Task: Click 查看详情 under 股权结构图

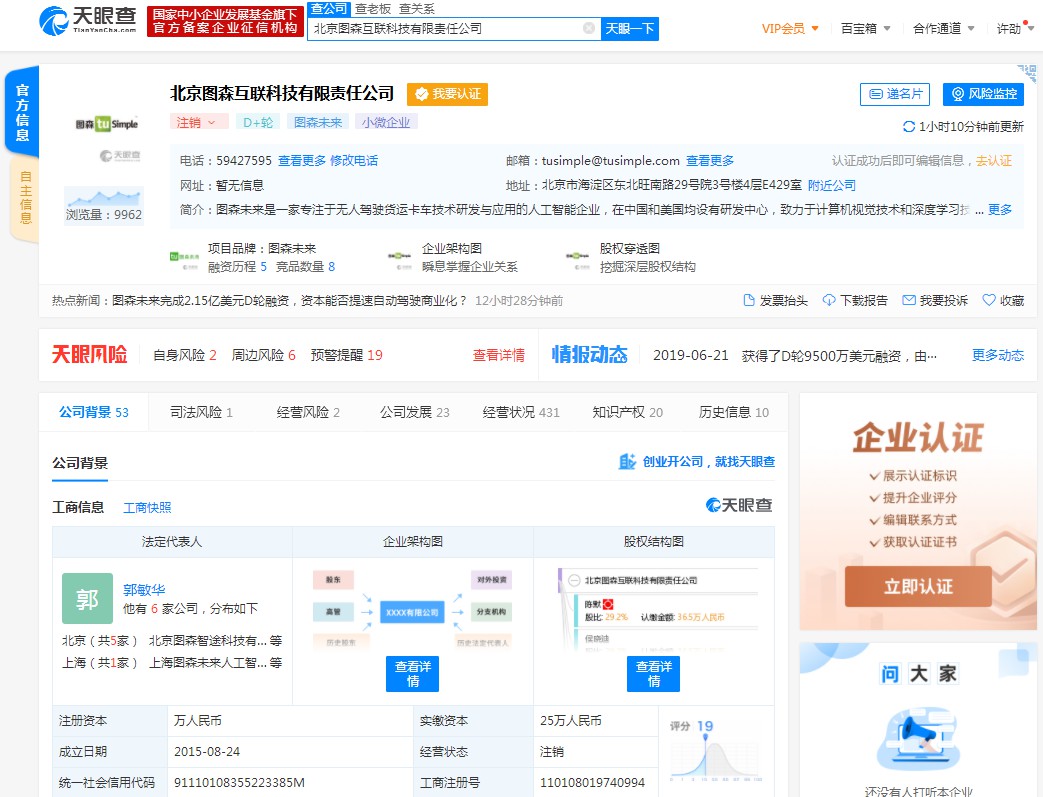Action: coord(653,673)
